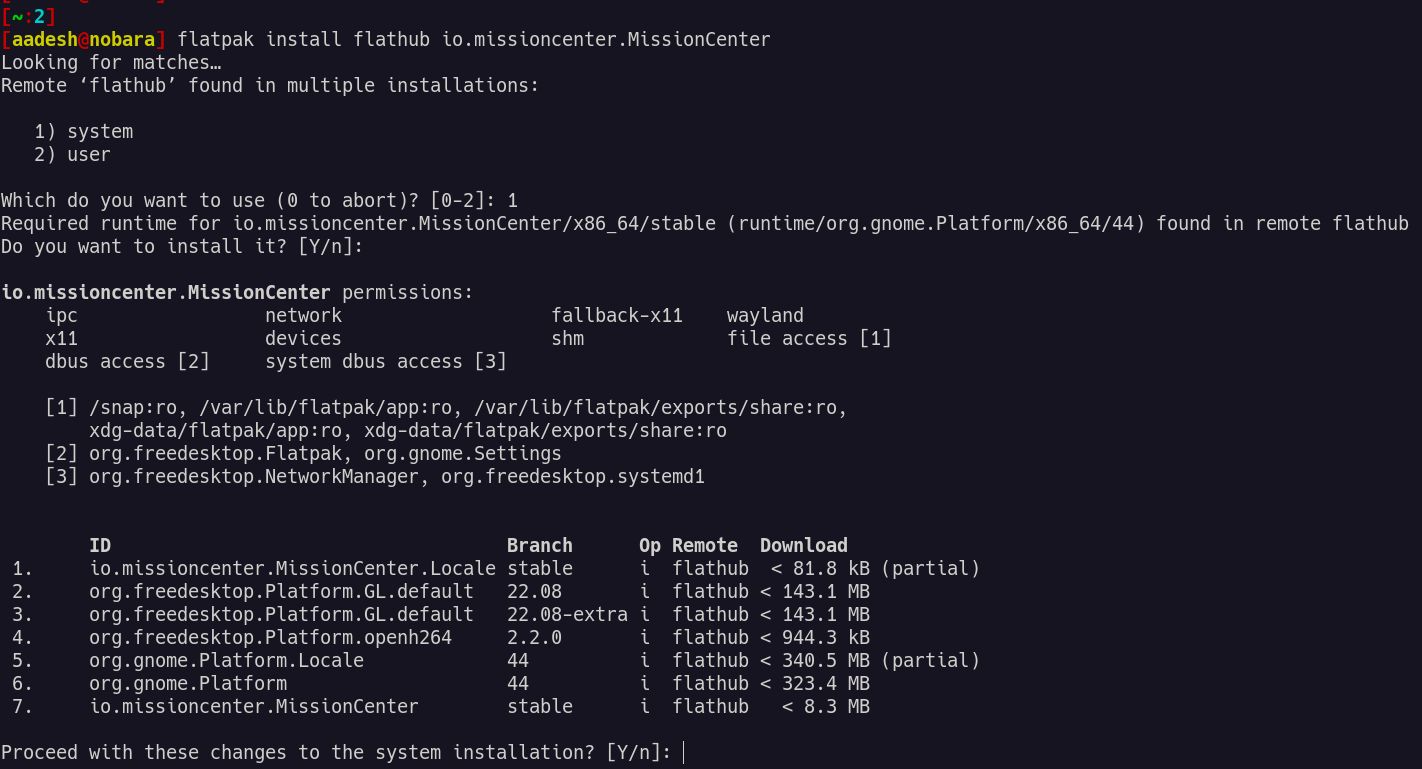The height and width of the screenshot is (769, 1422).
Task: Click the 22.08-extra branch value
Action: coord(567,614)
